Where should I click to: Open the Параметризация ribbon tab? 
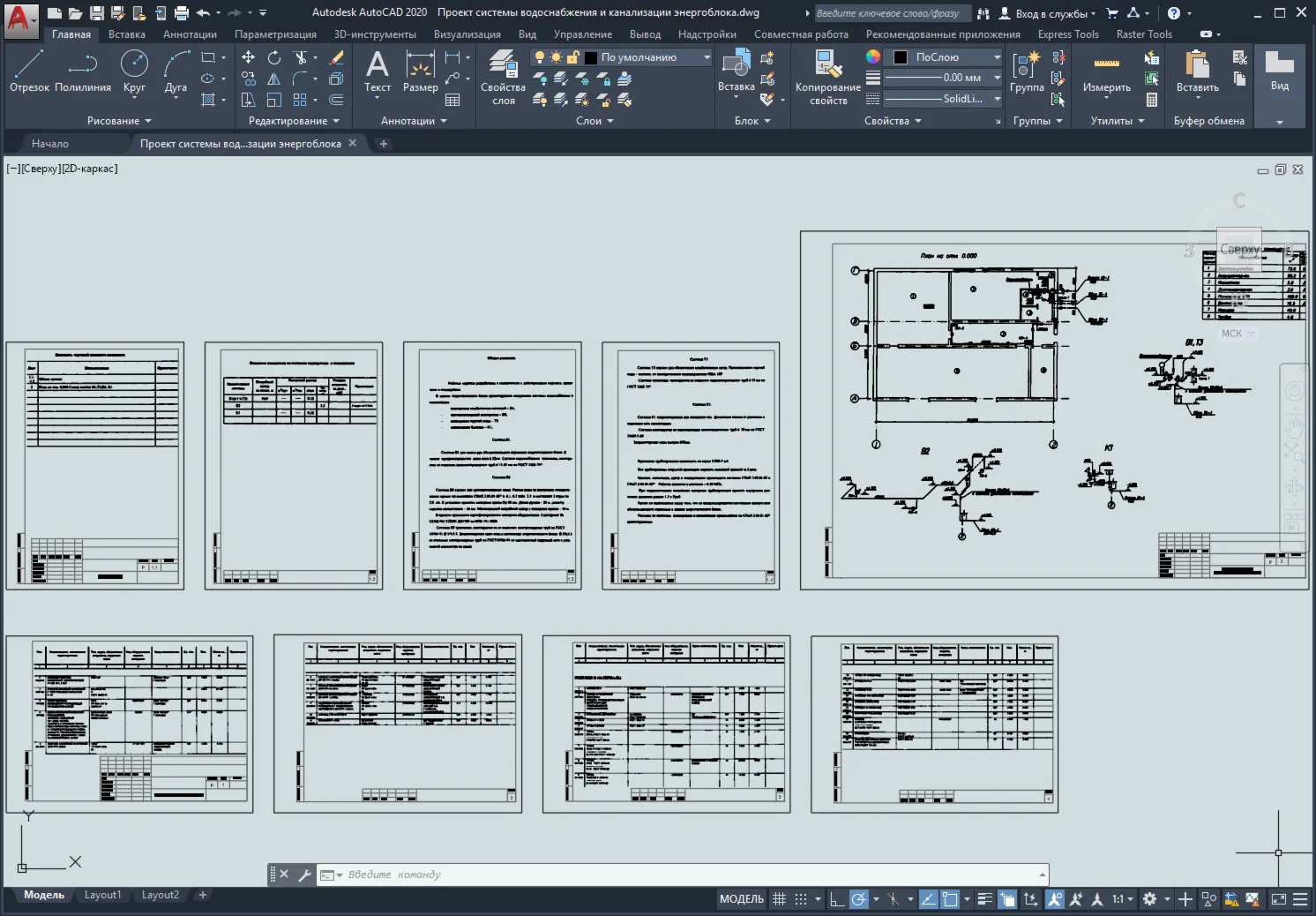(x=275, y=34)
